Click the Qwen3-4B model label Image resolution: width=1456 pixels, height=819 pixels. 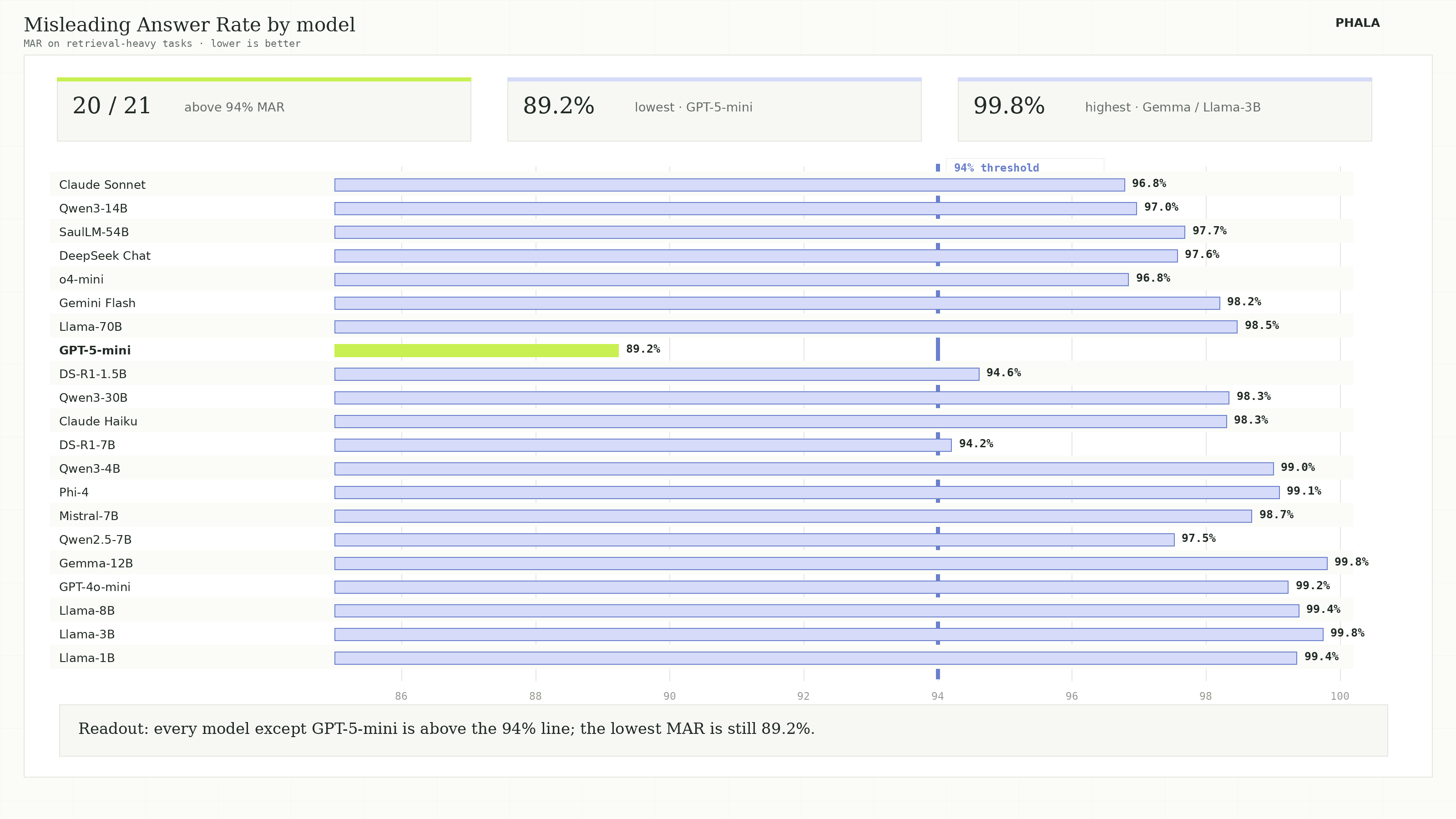[x=89, y=469]
